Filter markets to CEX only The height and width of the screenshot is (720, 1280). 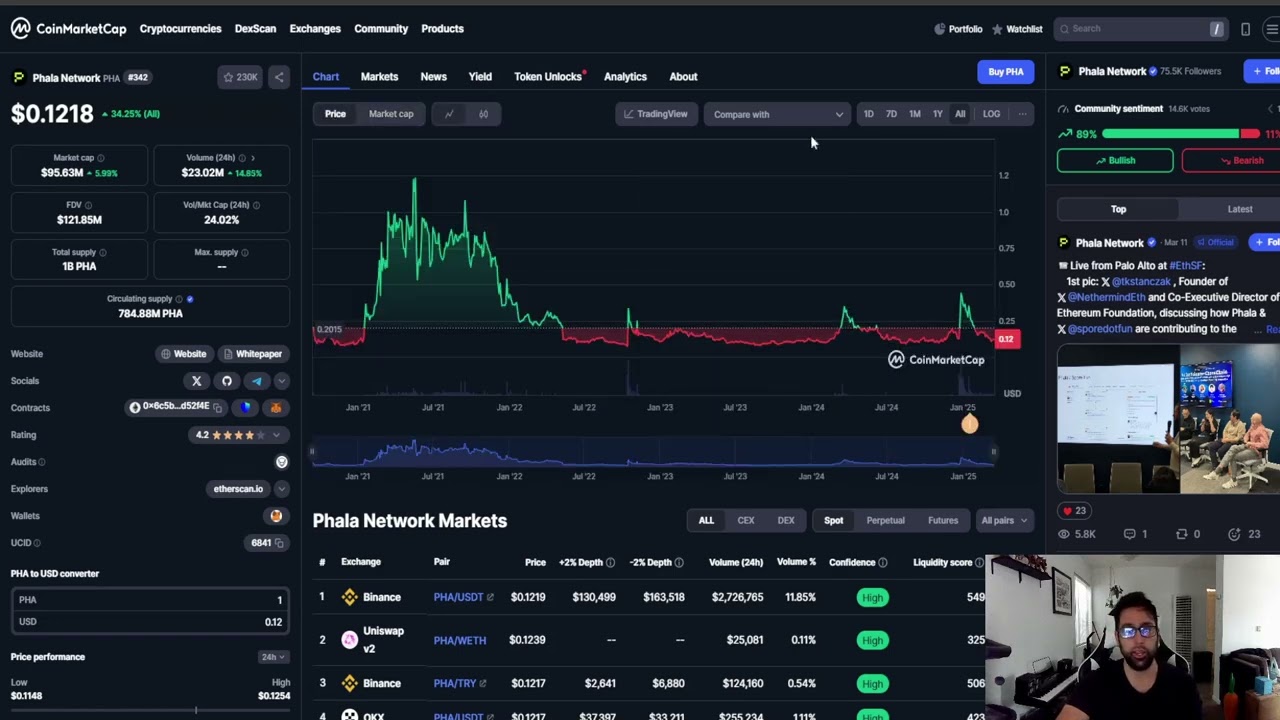coord(746,521)
